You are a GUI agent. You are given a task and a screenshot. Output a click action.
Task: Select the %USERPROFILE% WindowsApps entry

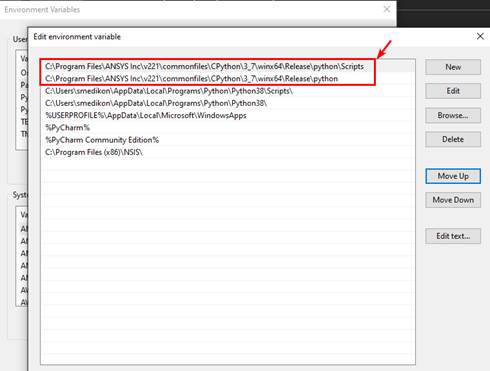coord(228,115)
